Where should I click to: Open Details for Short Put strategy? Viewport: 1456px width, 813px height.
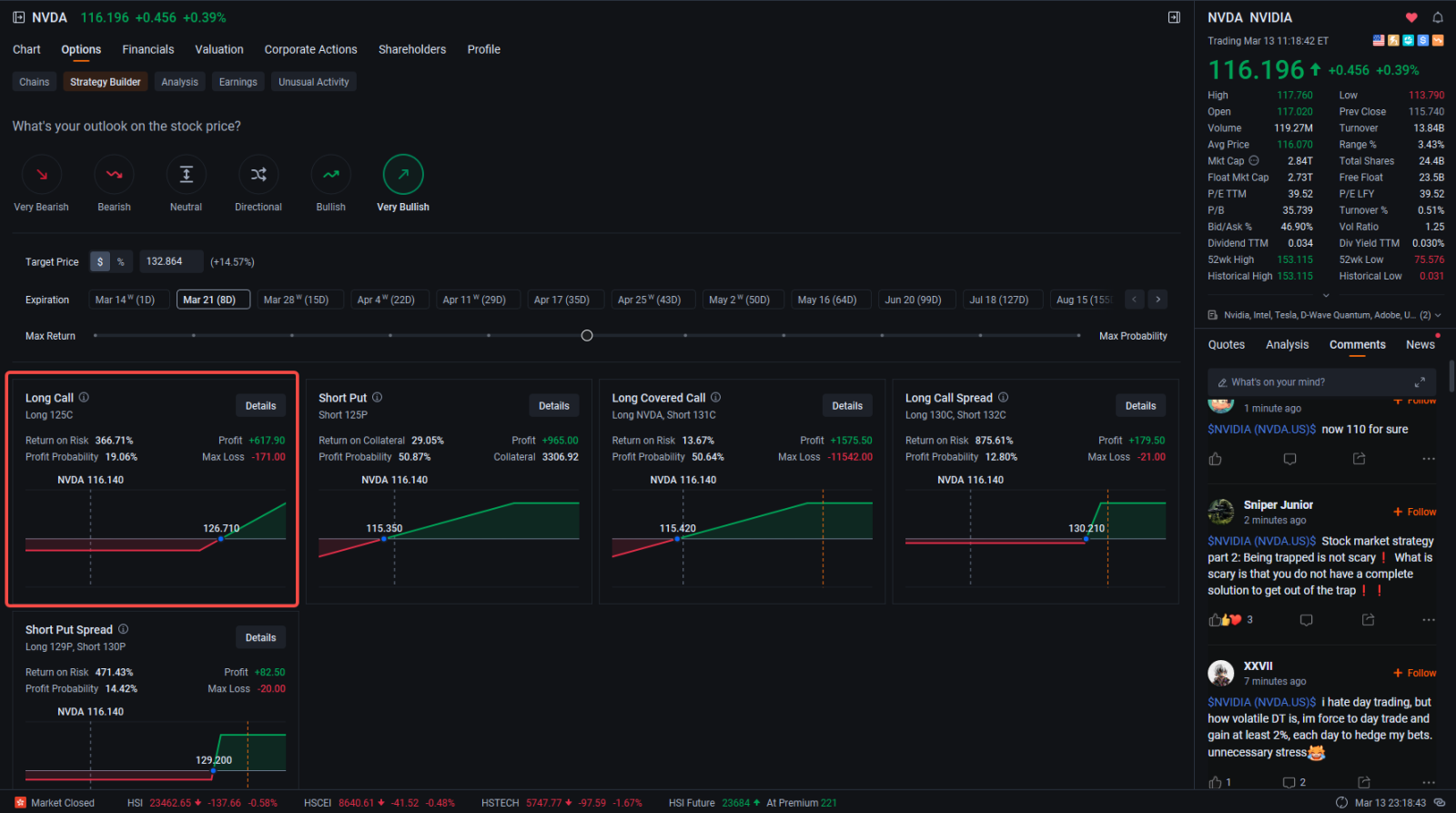point(554,406)
